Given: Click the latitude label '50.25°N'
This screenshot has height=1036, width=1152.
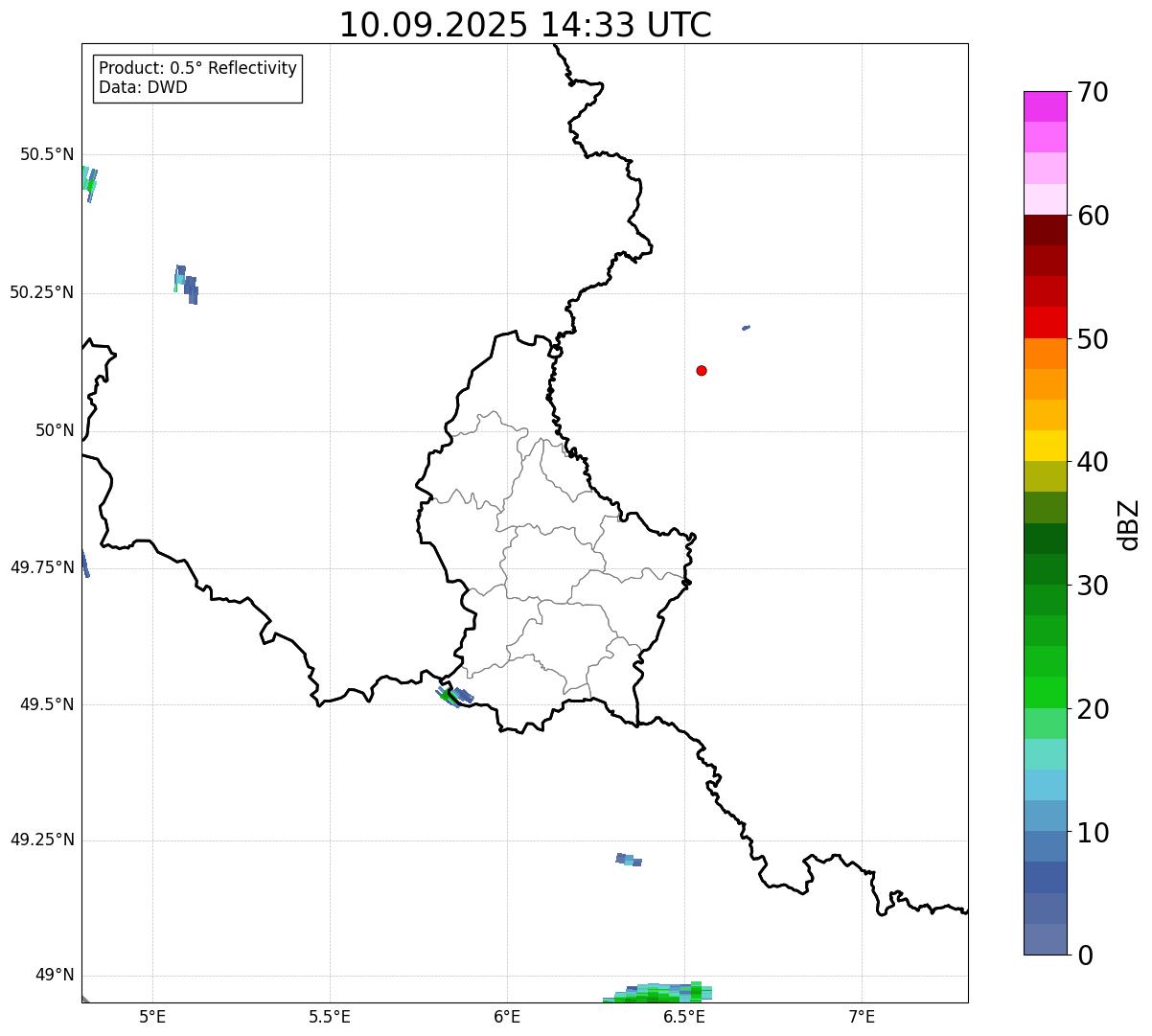Looking at the screenshot, I should click(x=41, y=292).
